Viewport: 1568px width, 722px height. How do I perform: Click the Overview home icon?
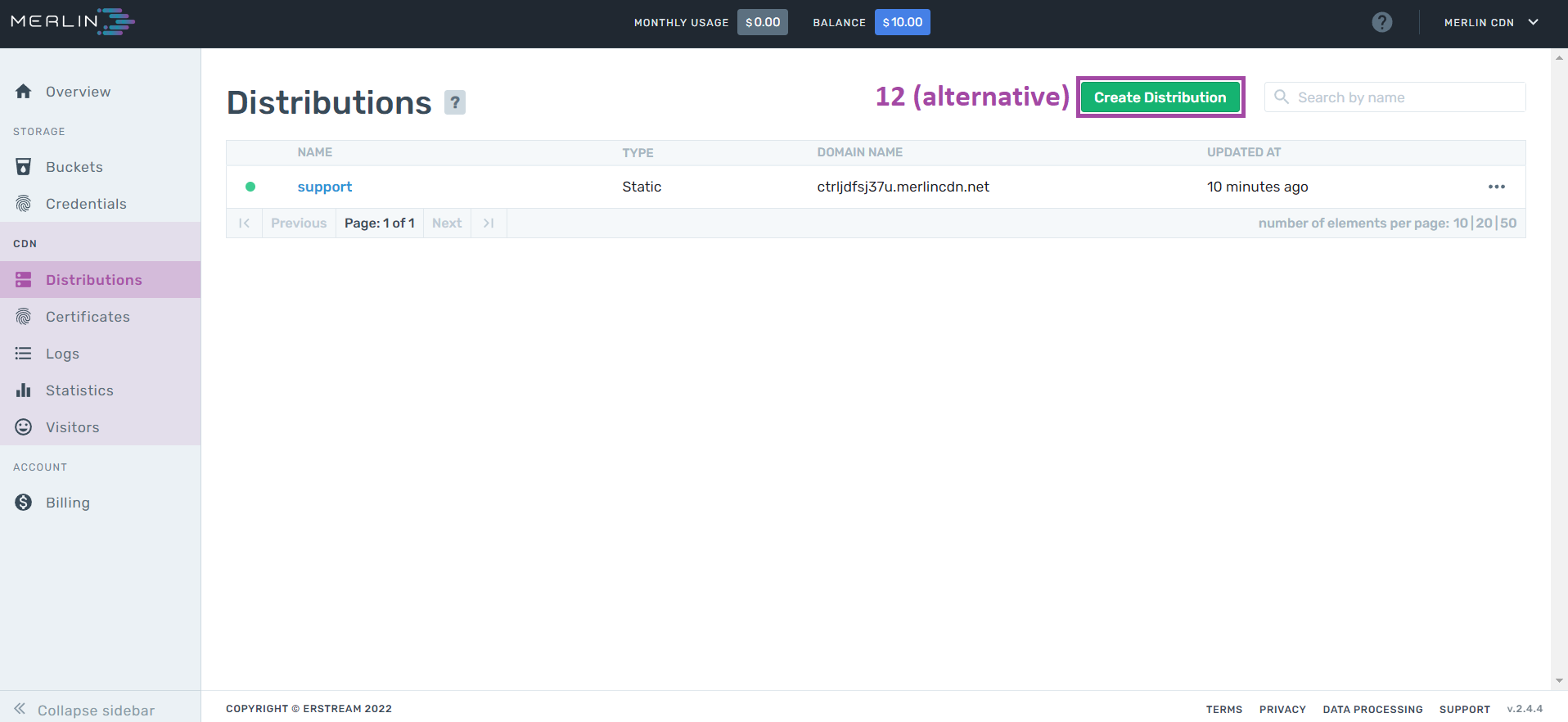(x=24, y=92)
